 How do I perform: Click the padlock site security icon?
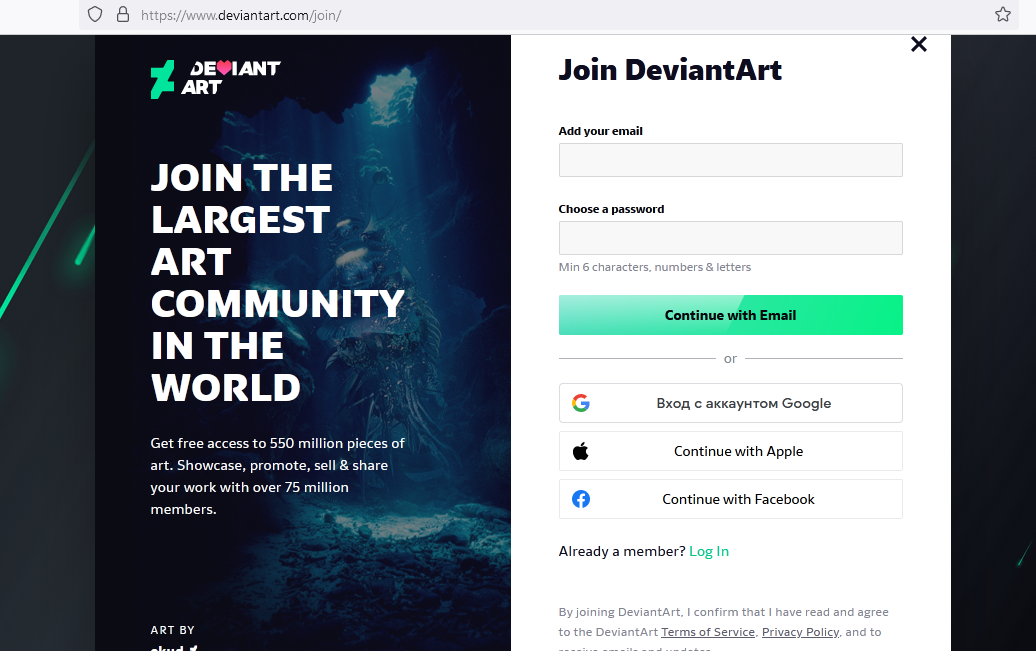pyautogui.click(x=123, y=15)
